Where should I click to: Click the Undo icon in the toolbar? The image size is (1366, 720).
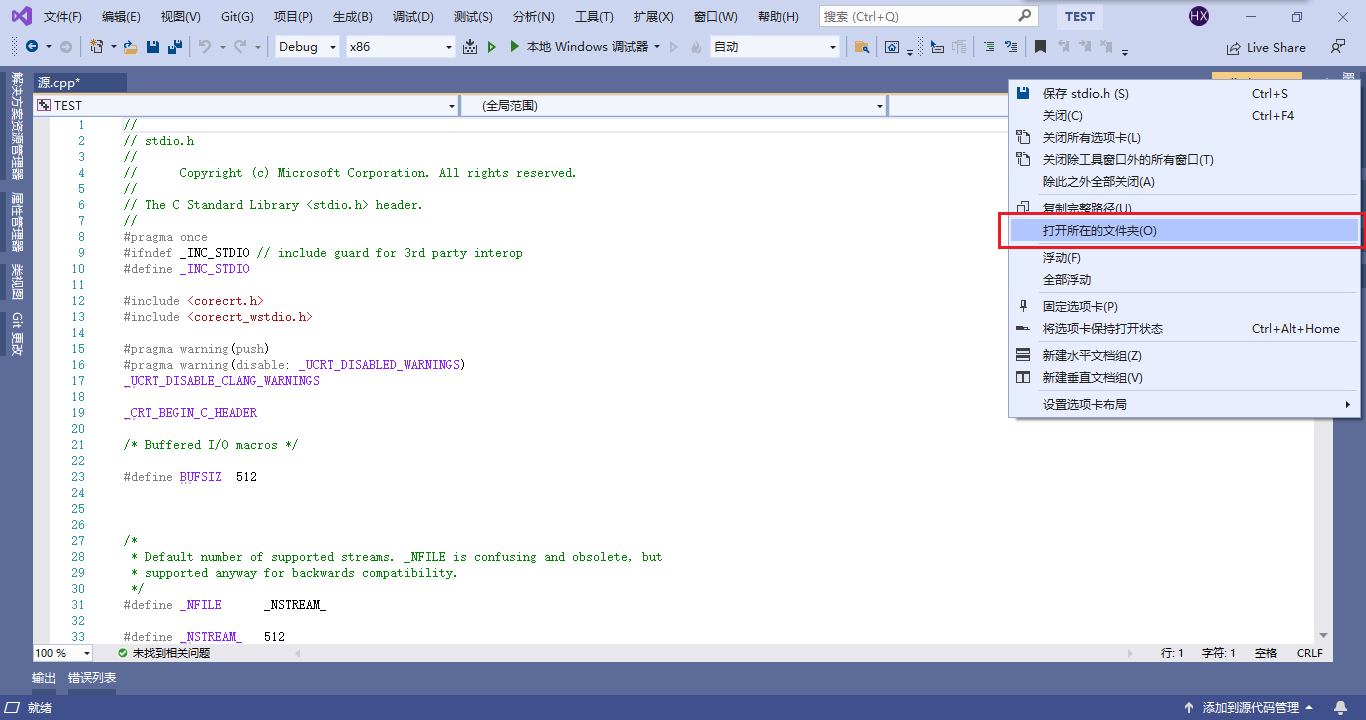click(207, 47)
